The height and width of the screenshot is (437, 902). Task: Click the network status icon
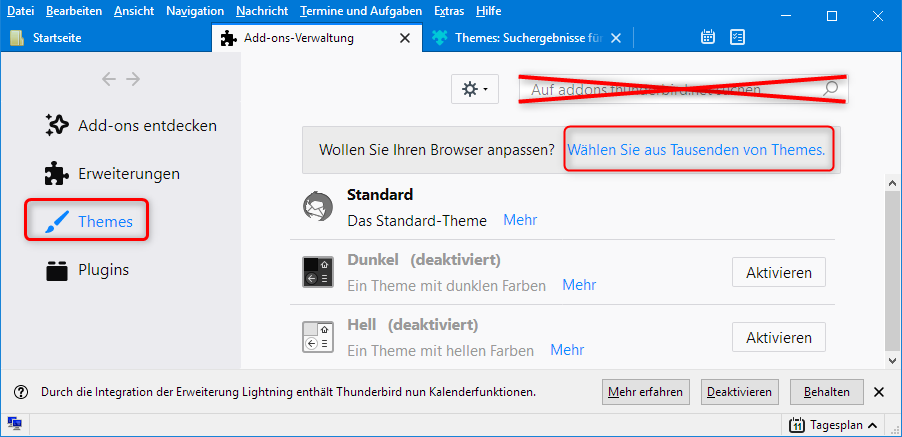16,425
